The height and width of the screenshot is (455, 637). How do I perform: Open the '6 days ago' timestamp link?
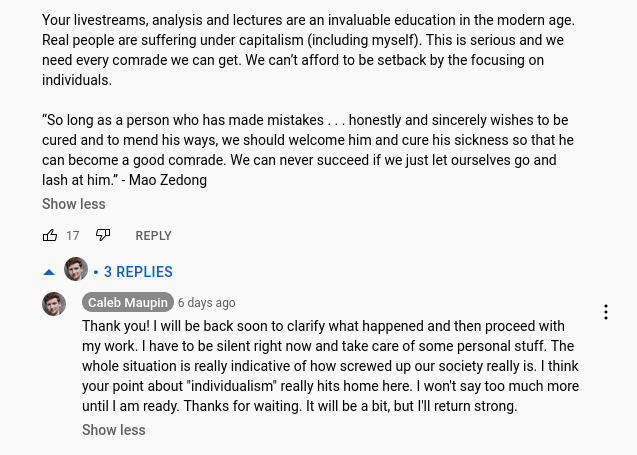pyautogui.click(x=207, y=303)
